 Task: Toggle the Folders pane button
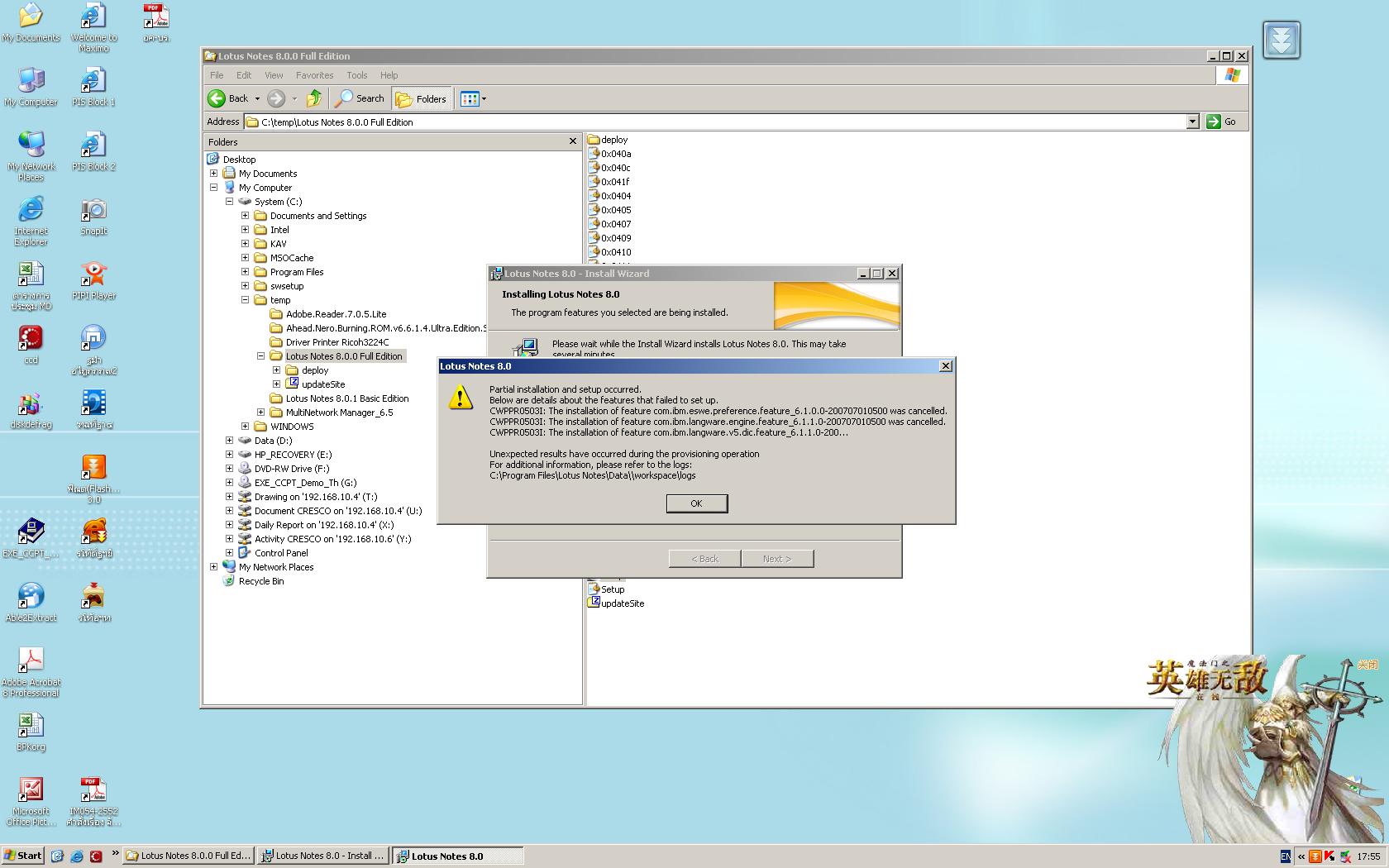pos(422,98)
